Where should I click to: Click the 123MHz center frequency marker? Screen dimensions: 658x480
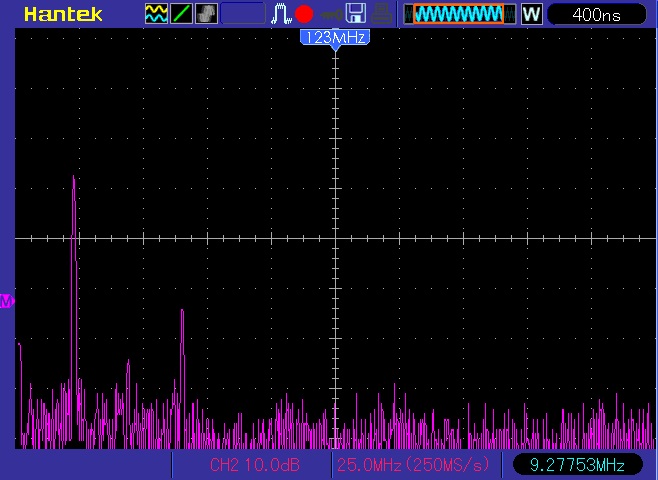point(335,38)
